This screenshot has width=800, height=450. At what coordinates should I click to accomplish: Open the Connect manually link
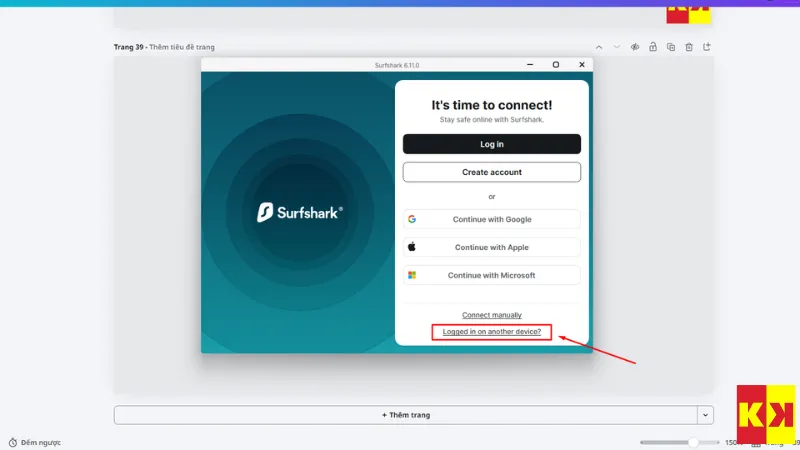point(491,315)
